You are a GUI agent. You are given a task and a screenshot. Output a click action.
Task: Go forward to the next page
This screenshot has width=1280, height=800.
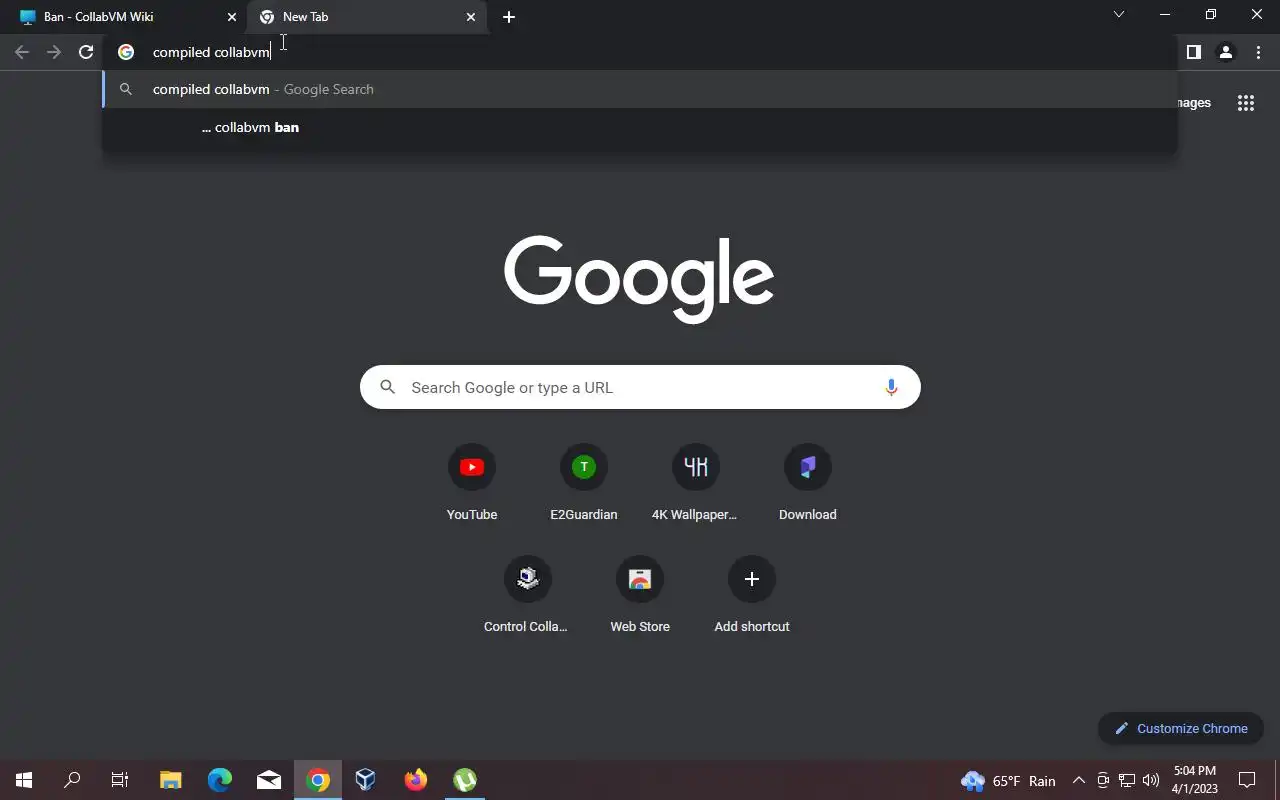(54, 52)
